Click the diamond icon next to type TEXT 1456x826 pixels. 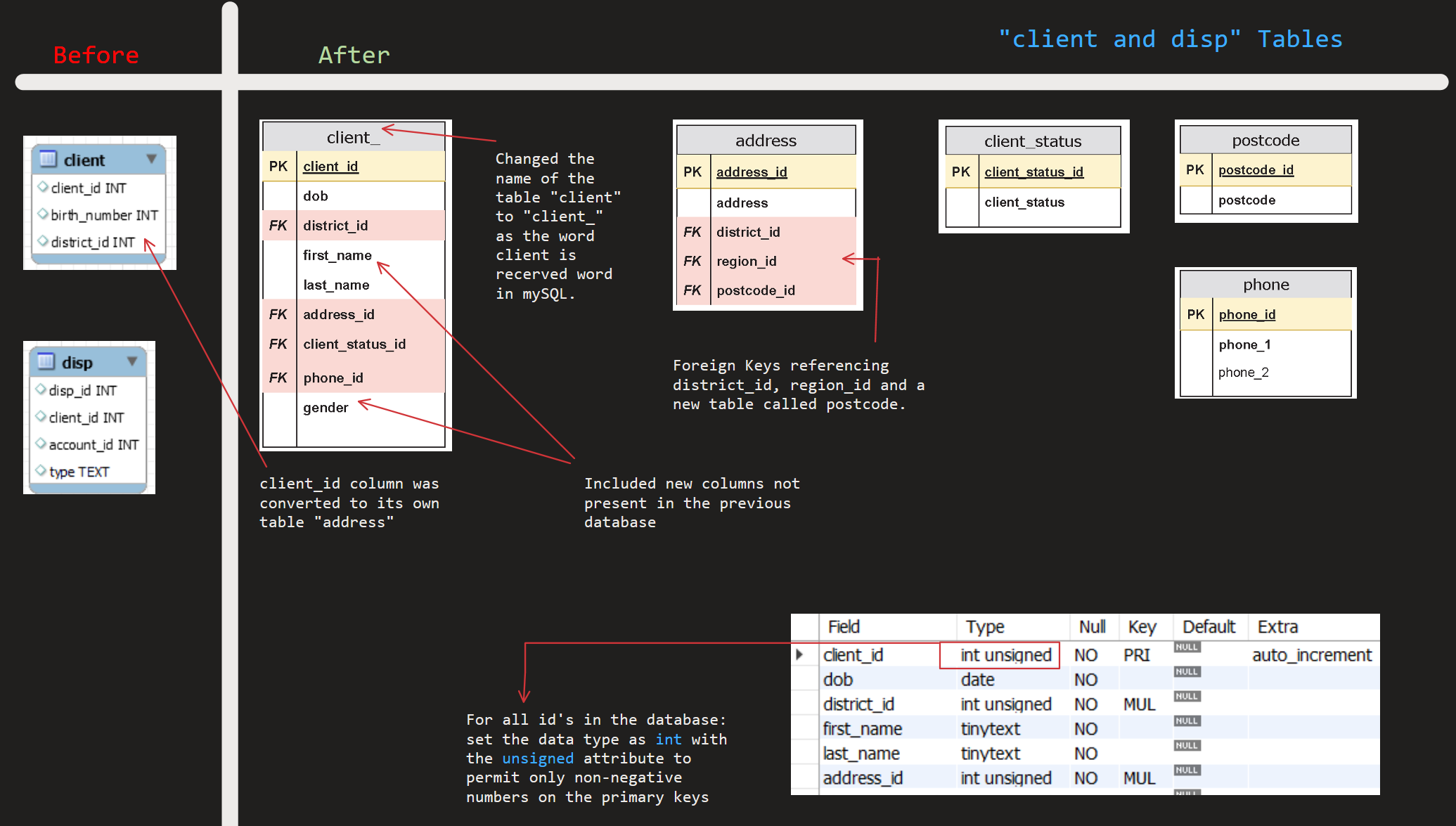40,472
